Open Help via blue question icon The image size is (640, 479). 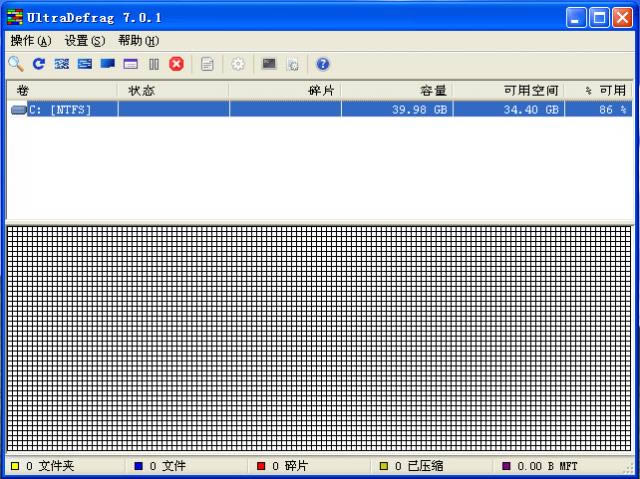click(x=322, y=64)
